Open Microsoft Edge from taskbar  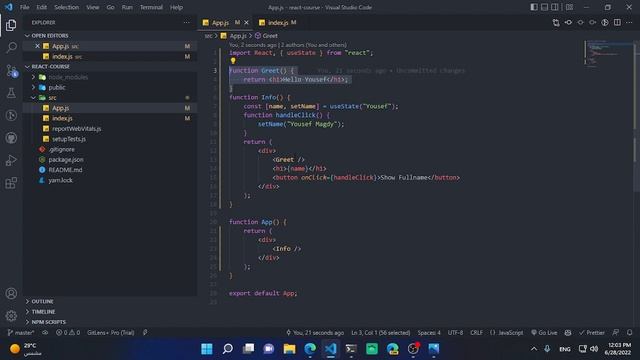(x=310, y=349)
